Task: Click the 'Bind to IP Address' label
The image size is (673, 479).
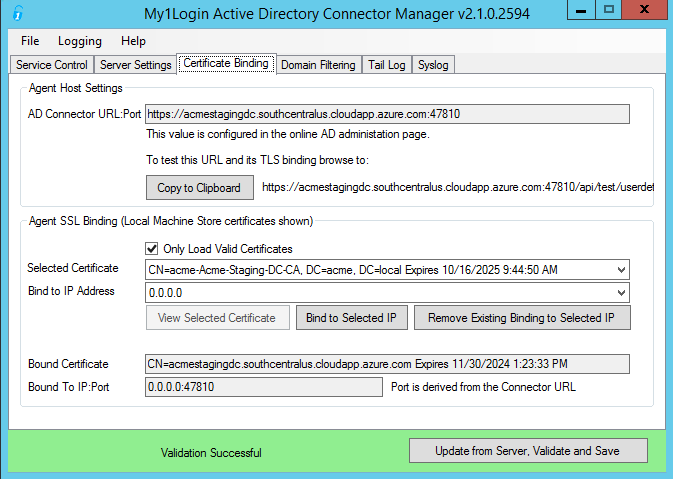Action: (x=71, y=291)
